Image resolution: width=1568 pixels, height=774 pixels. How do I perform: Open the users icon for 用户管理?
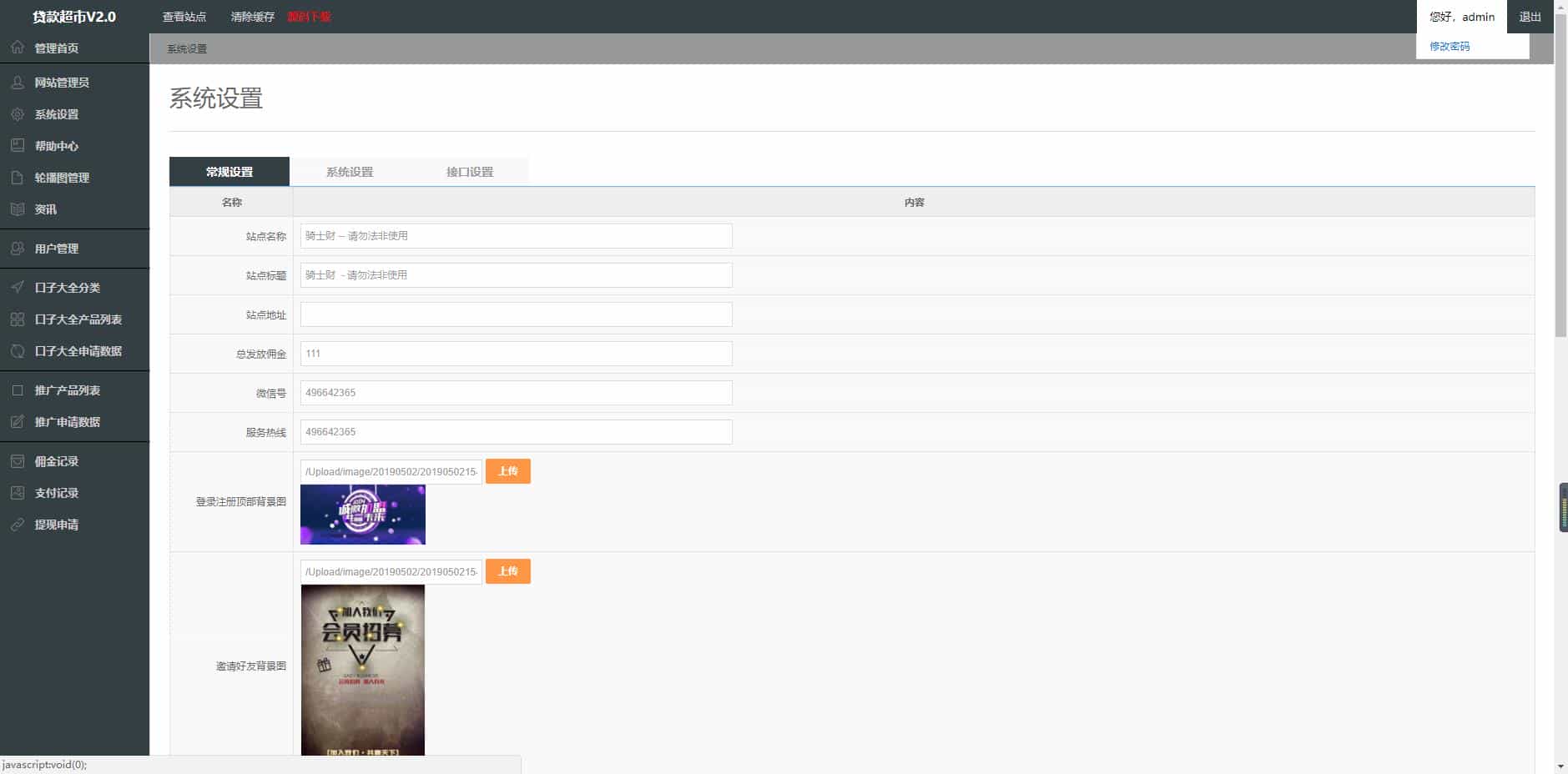(x=18, y=249)
